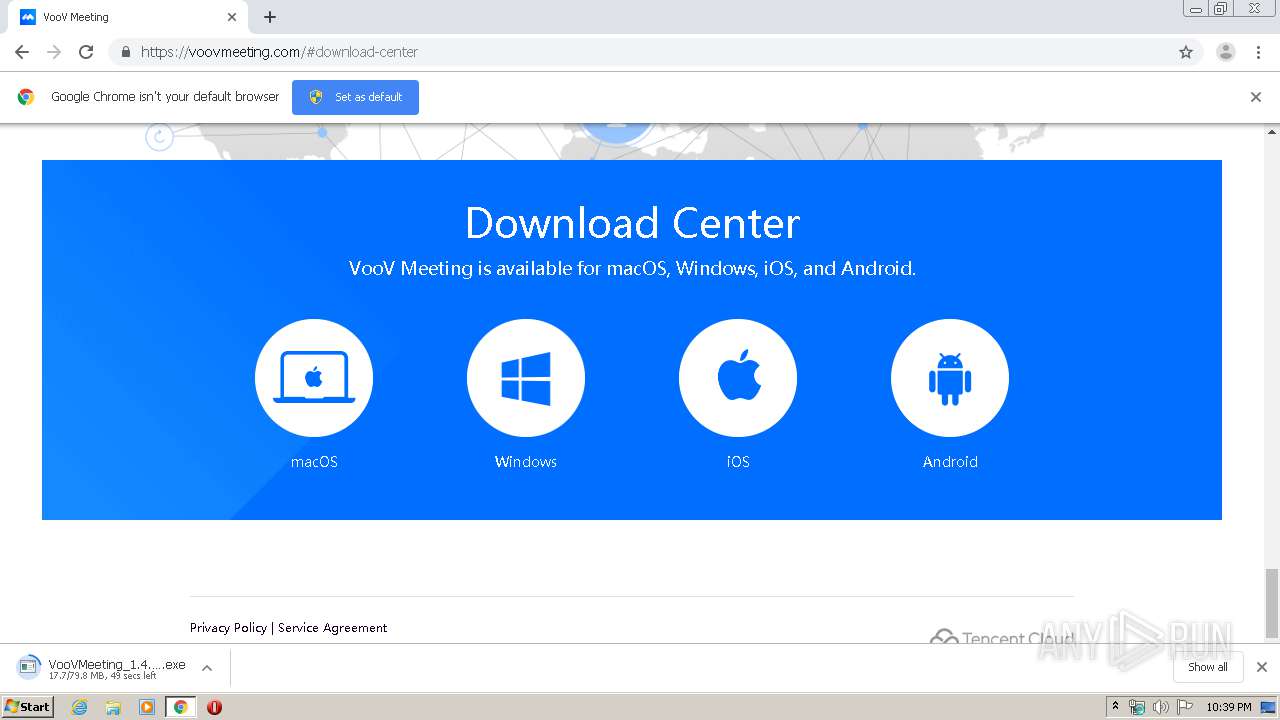Click the macOS text label
The image size is (1280, 720).
314,462
